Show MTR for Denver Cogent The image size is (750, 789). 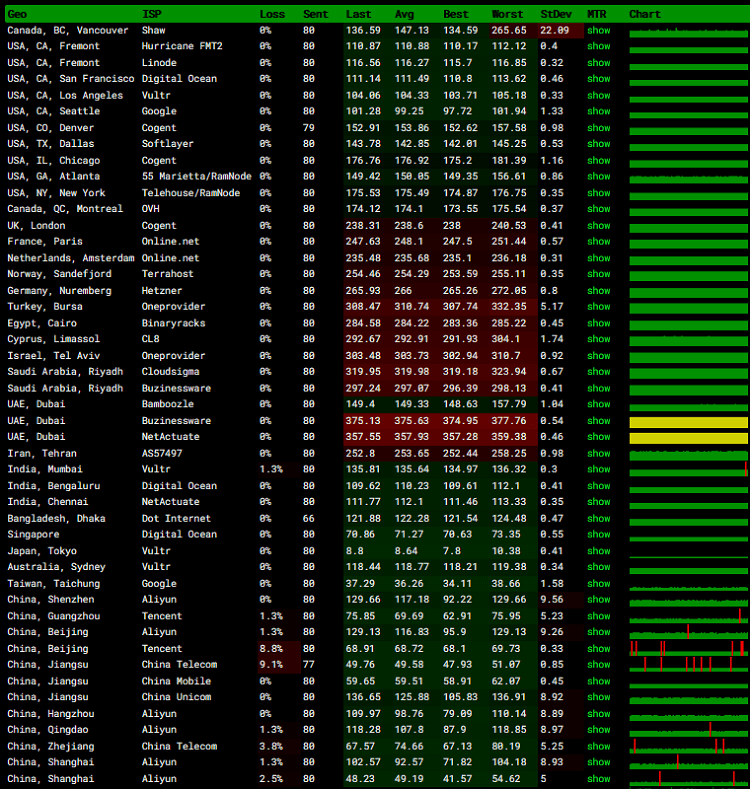point(598,128)
